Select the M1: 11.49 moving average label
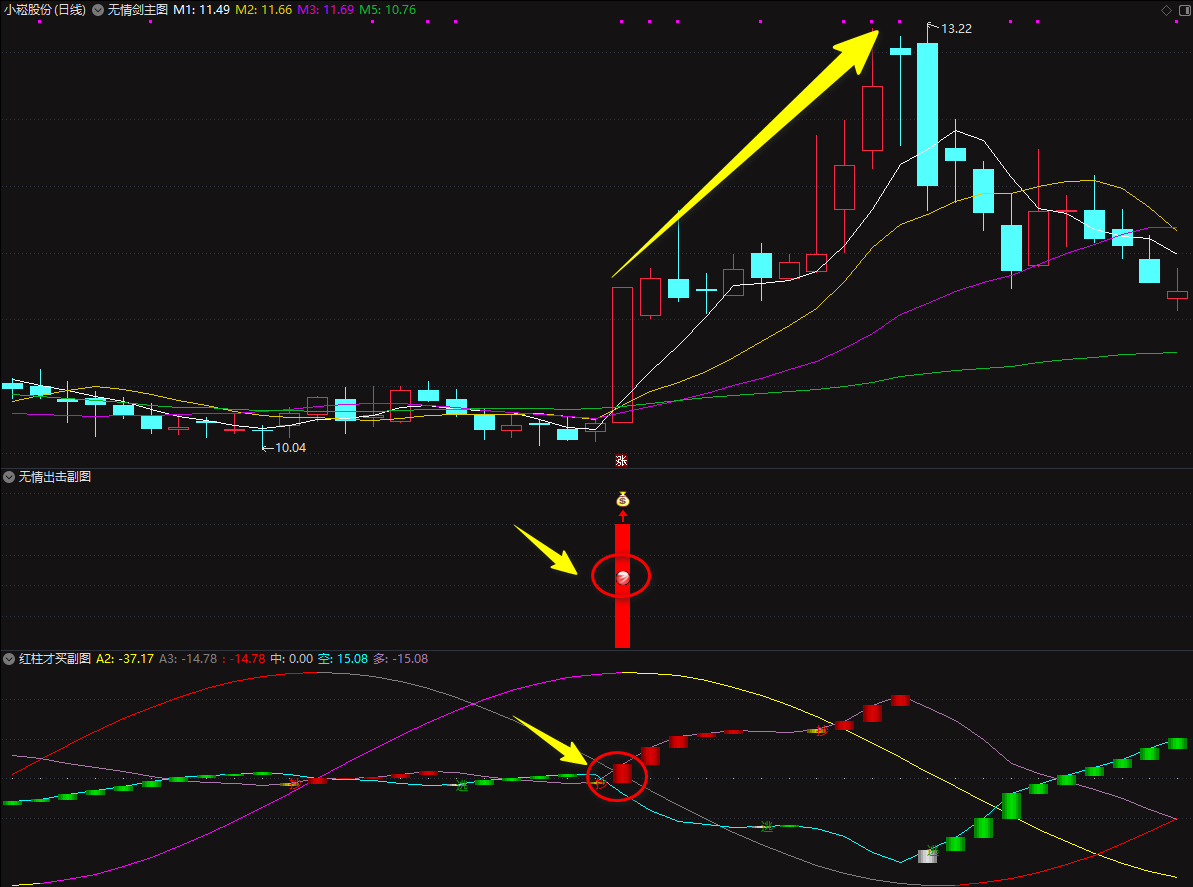1193x887 pixels. pyautogui.click(x=202, y=10)
